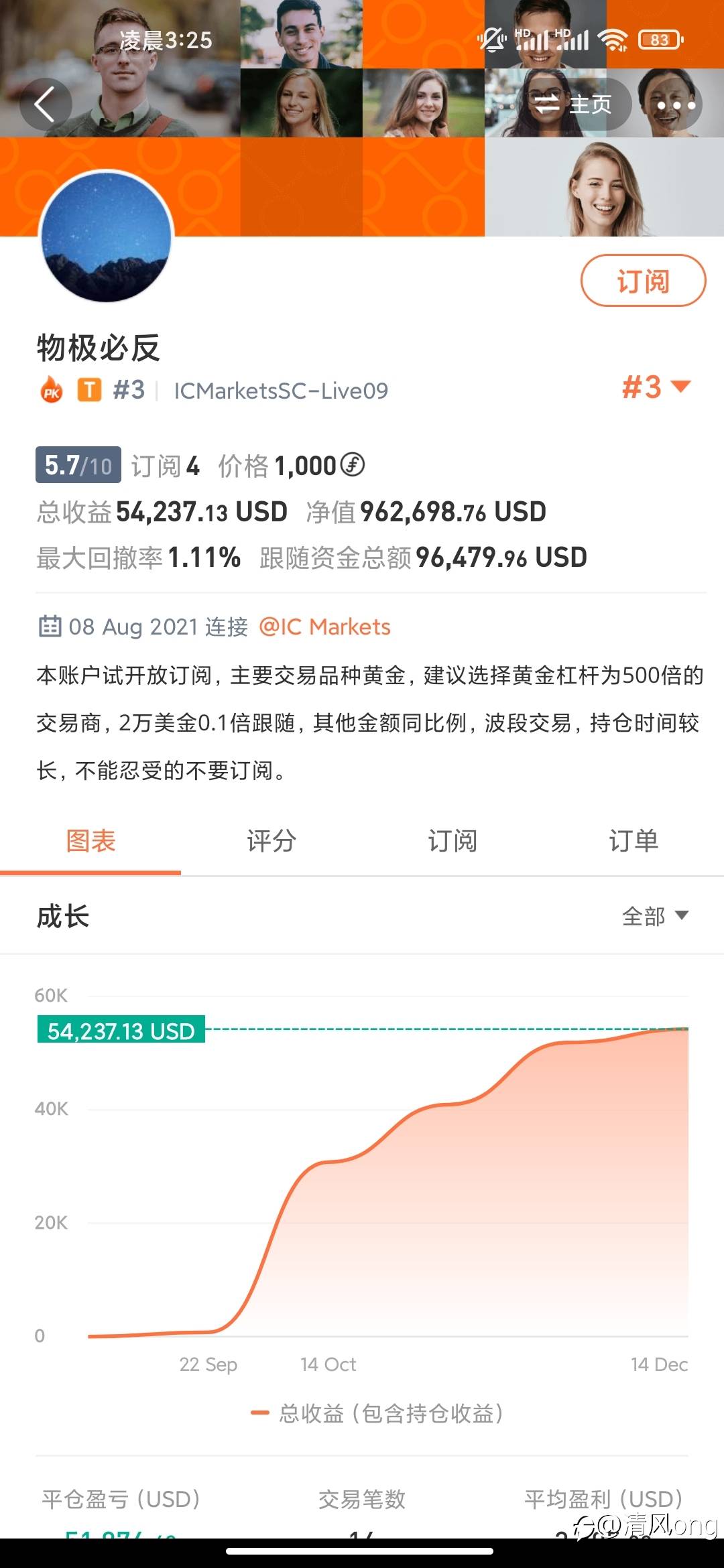Viewport: 724px width, 1568px height.
Task: Tap the calendar icon beside connection date
Action: click(50, 626)
